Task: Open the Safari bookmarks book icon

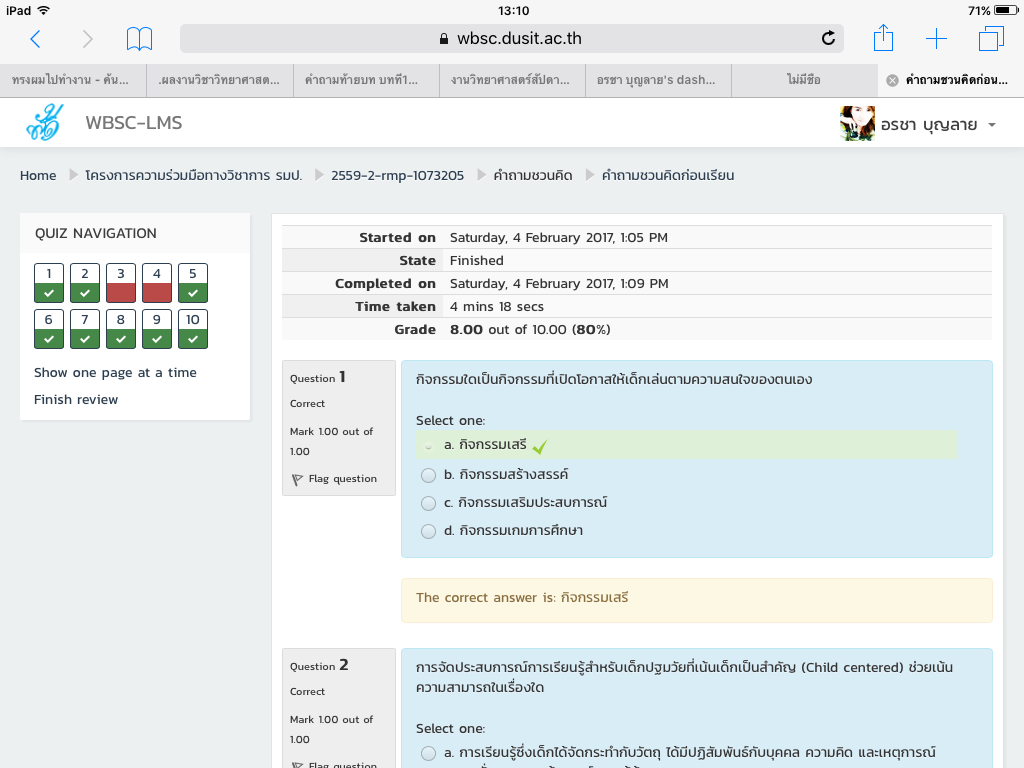Action: tap(139, 39)
